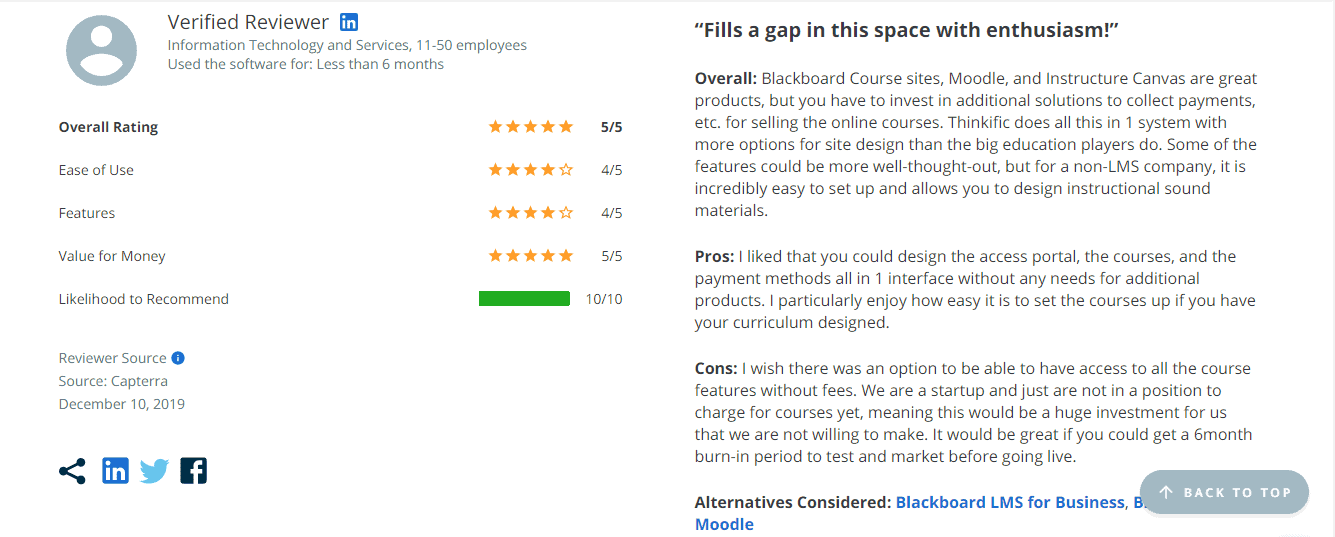Share the review on Twitter

[154, 471]
